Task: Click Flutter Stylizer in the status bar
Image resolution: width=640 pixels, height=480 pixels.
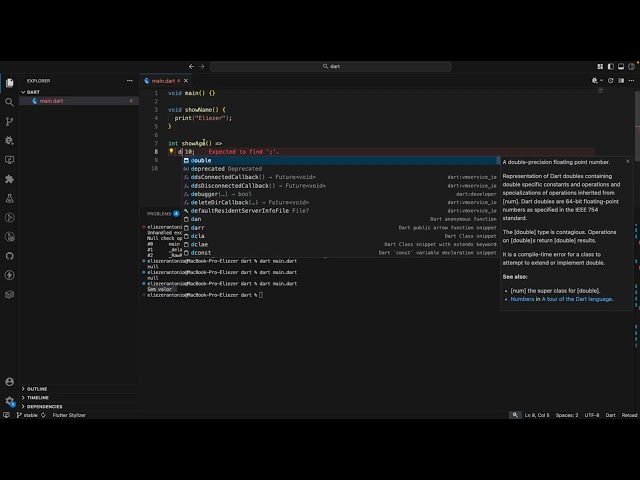Action: [x=69, y=415]
